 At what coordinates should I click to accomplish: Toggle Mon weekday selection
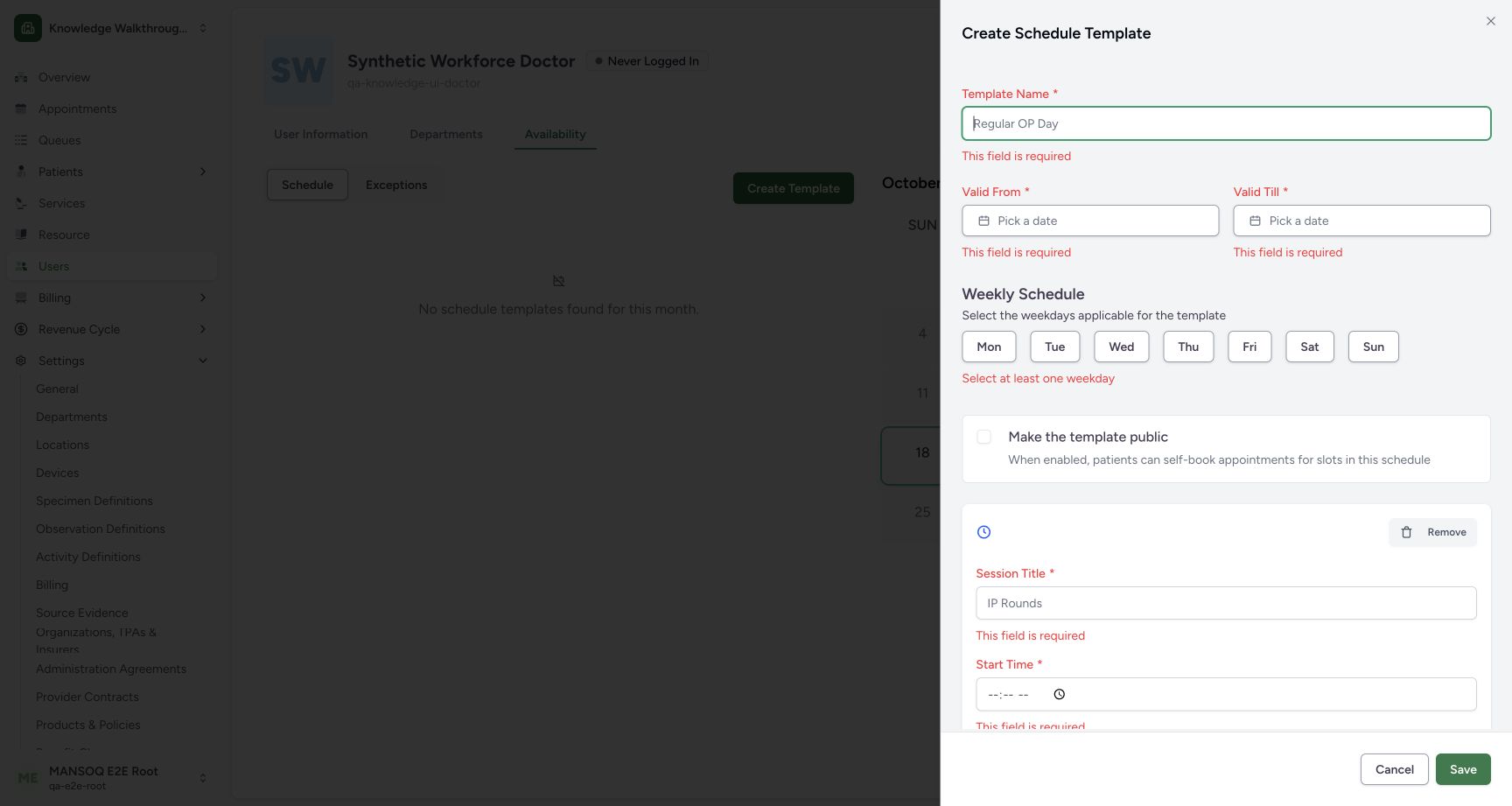[989, 347]
